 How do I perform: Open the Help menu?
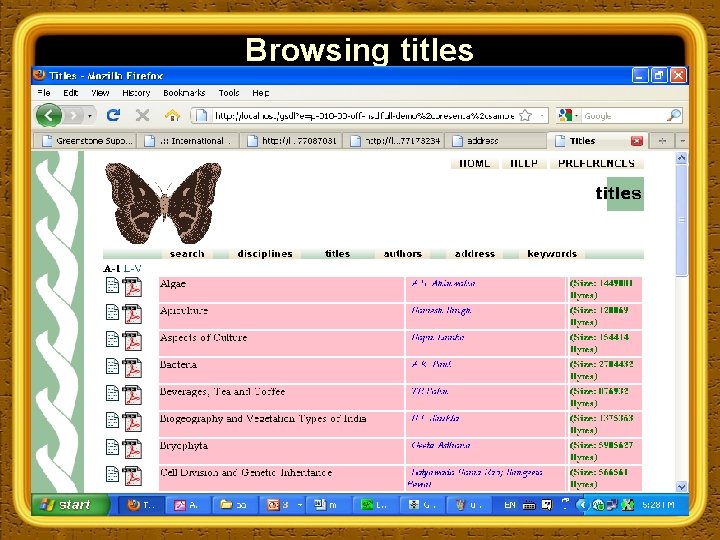(x=260, y=93)
